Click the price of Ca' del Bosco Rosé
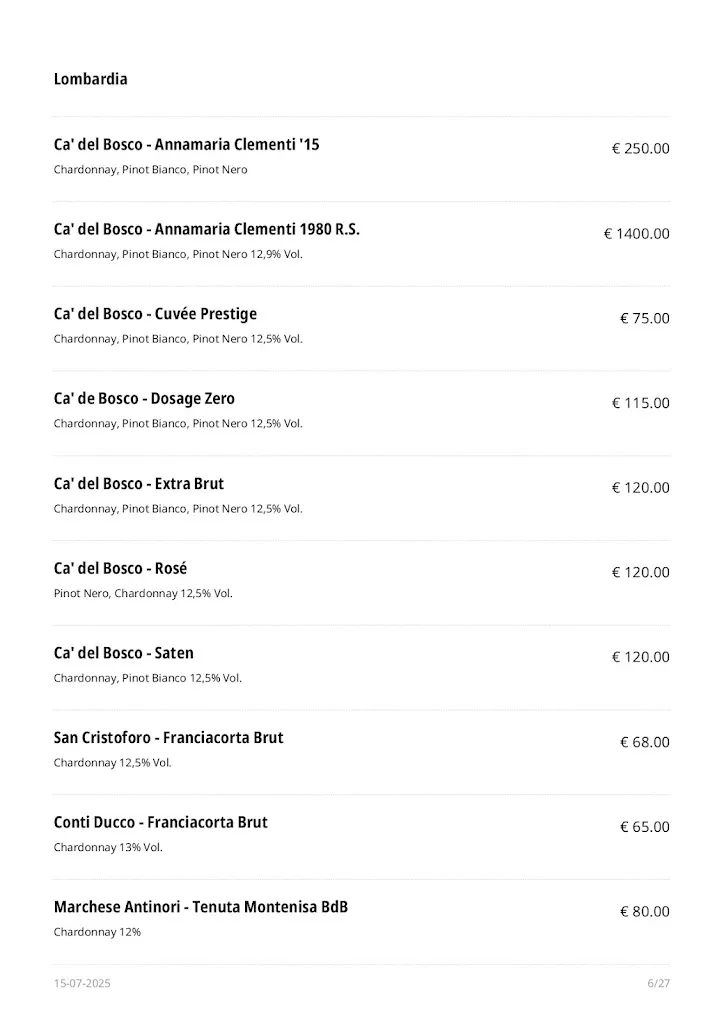Viewport: 724px width, 1024px height. point(640,573)
